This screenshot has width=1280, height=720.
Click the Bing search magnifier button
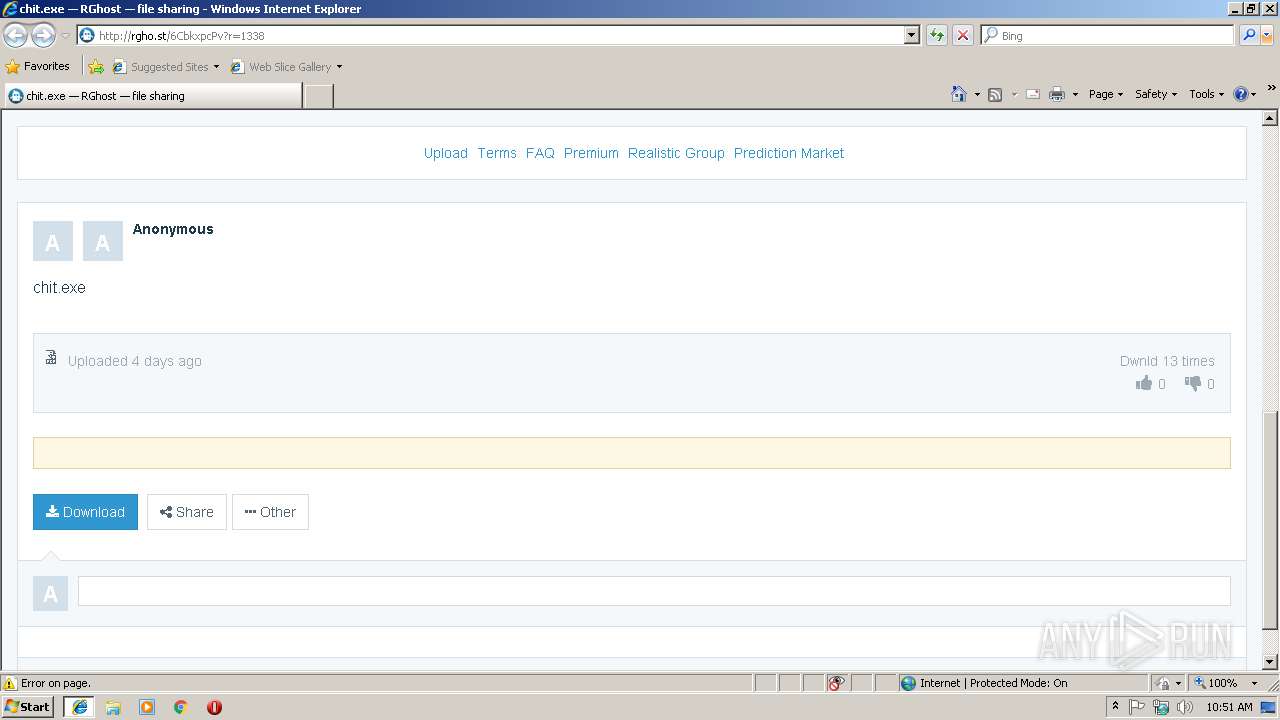[x=1248, y=35]
